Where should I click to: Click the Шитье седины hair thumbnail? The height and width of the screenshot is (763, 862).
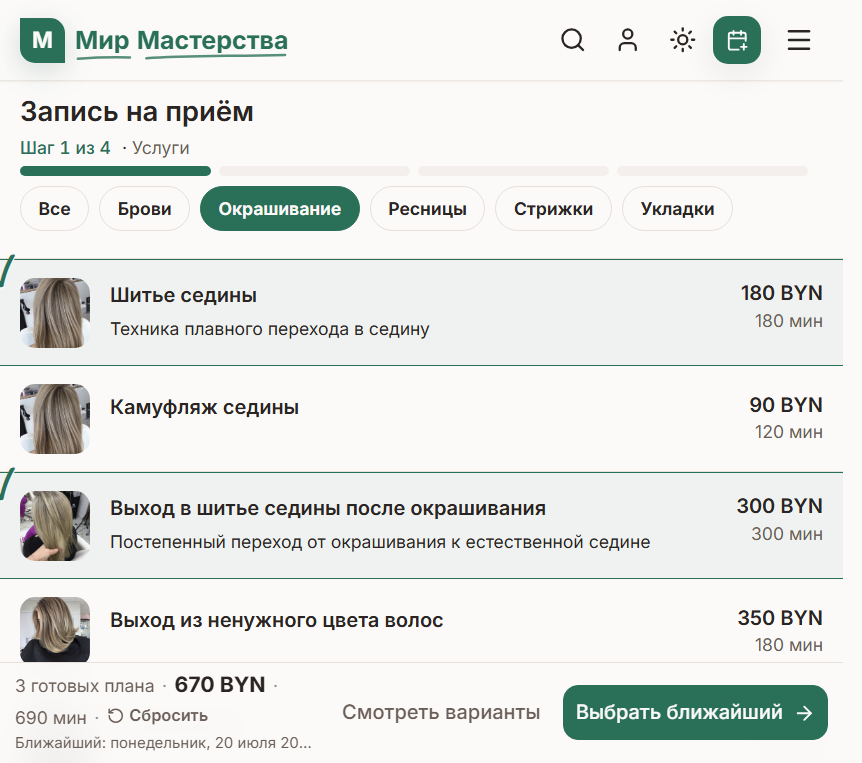[x=55, y=313]
